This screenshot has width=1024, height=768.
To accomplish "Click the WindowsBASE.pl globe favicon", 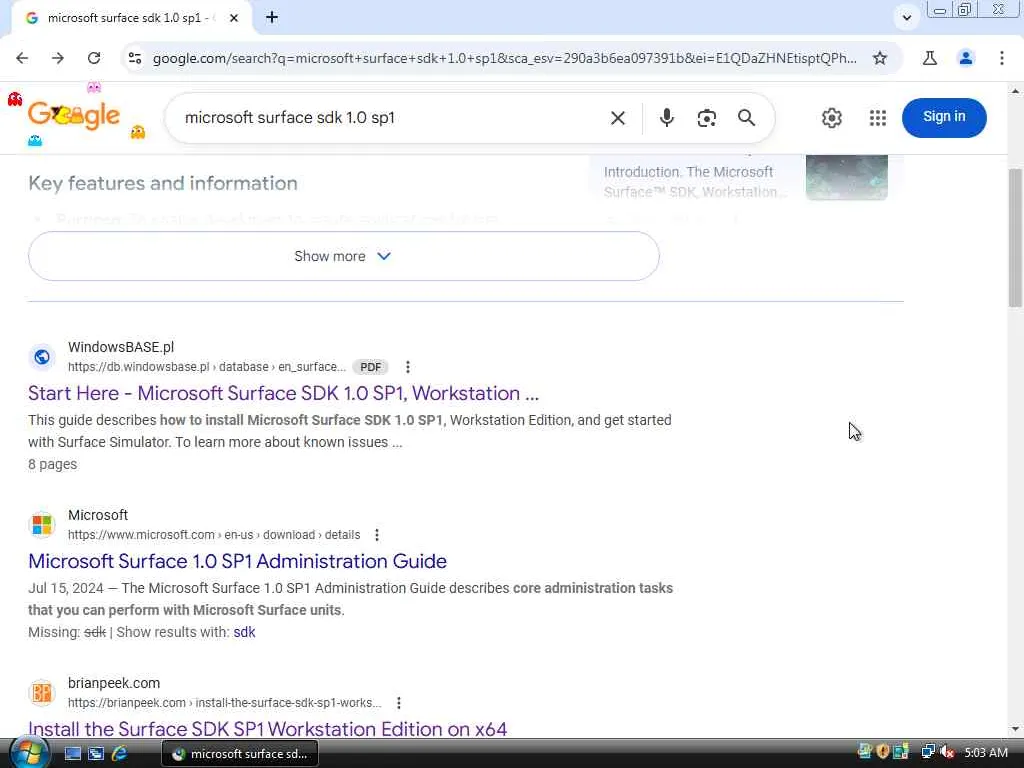I will tap(42, 357).
